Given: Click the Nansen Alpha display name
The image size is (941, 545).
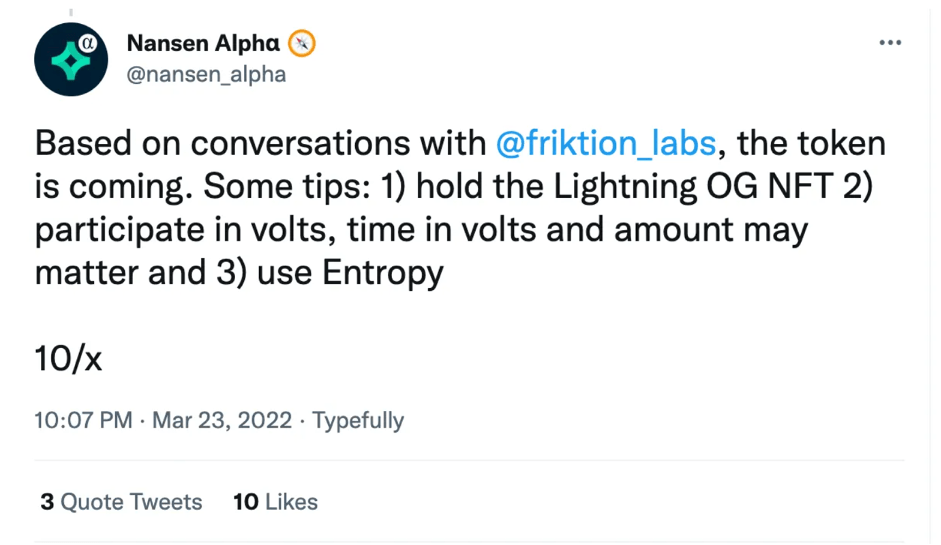Looking at the screenshot, I should [204, 44].
